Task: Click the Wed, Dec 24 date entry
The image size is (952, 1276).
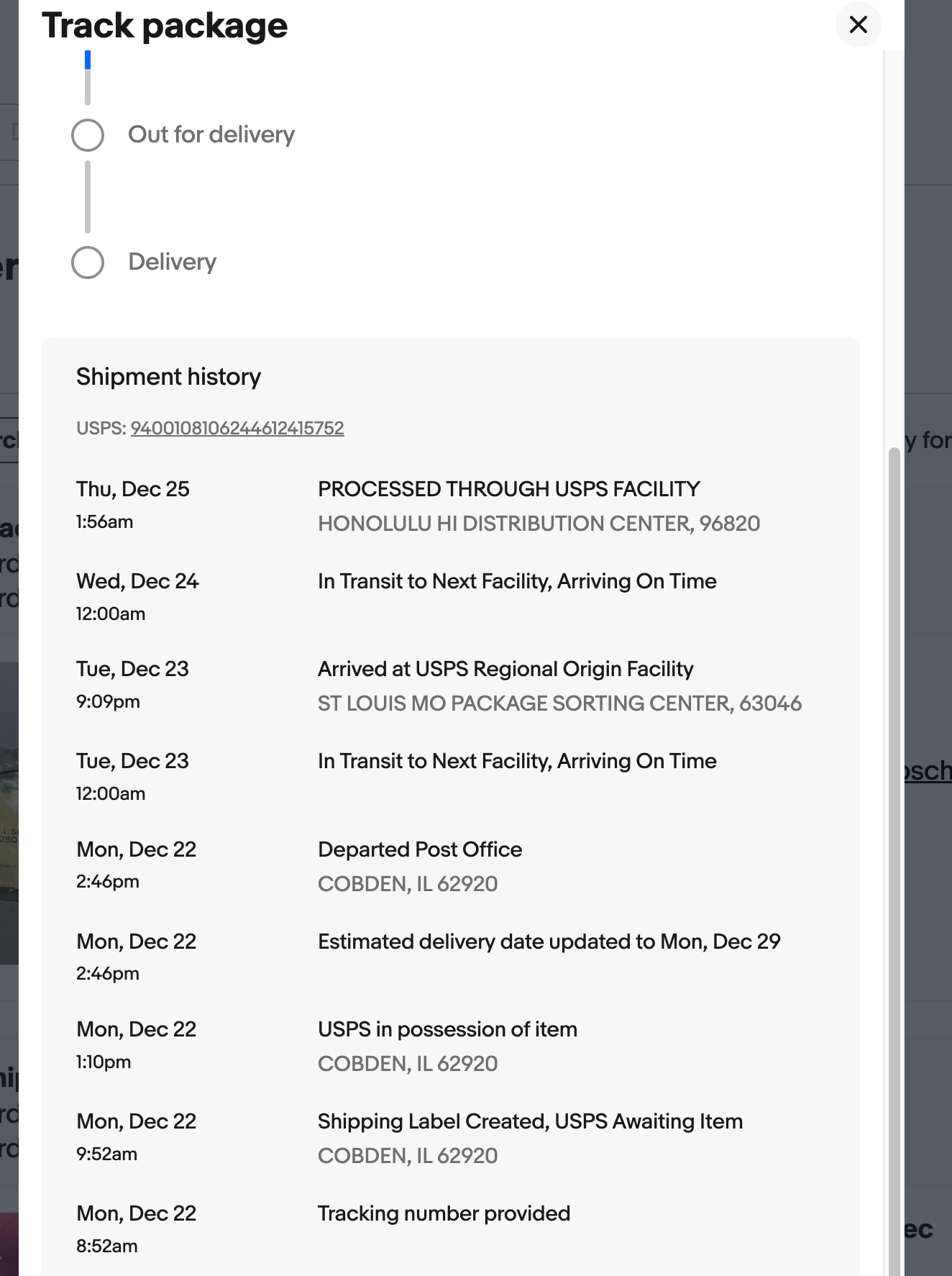Action: pos(137,581)
